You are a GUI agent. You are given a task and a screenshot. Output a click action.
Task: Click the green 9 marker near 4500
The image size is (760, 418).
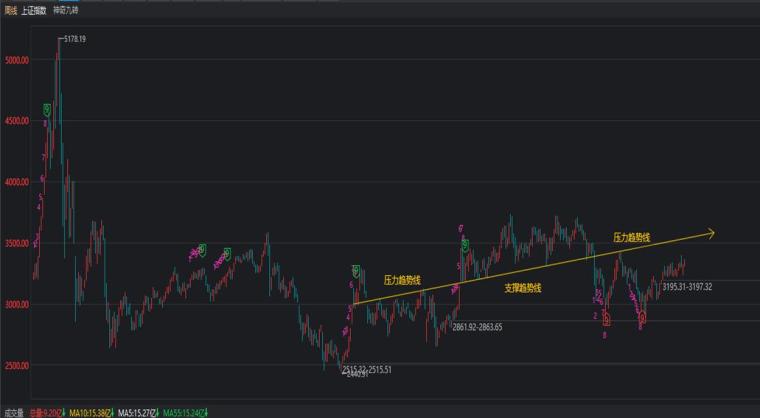46,109
